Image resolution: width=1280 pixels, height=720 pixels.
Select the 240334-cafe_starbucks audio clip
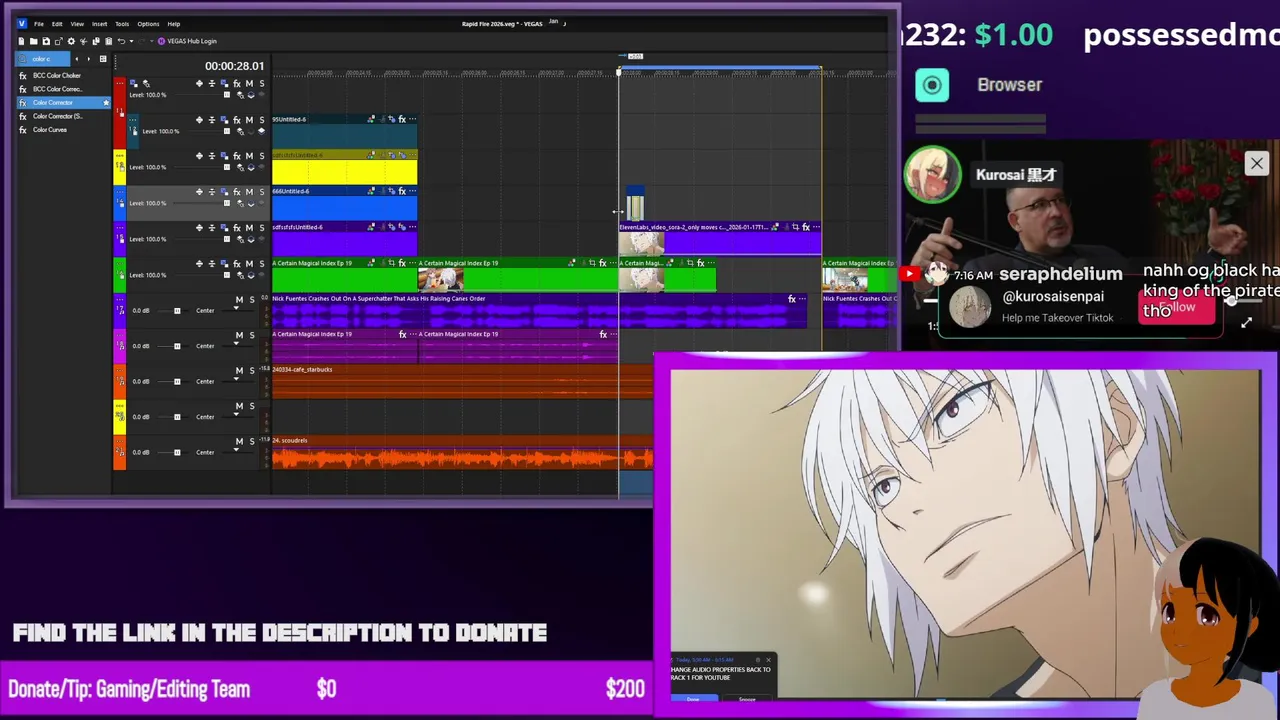462,383
